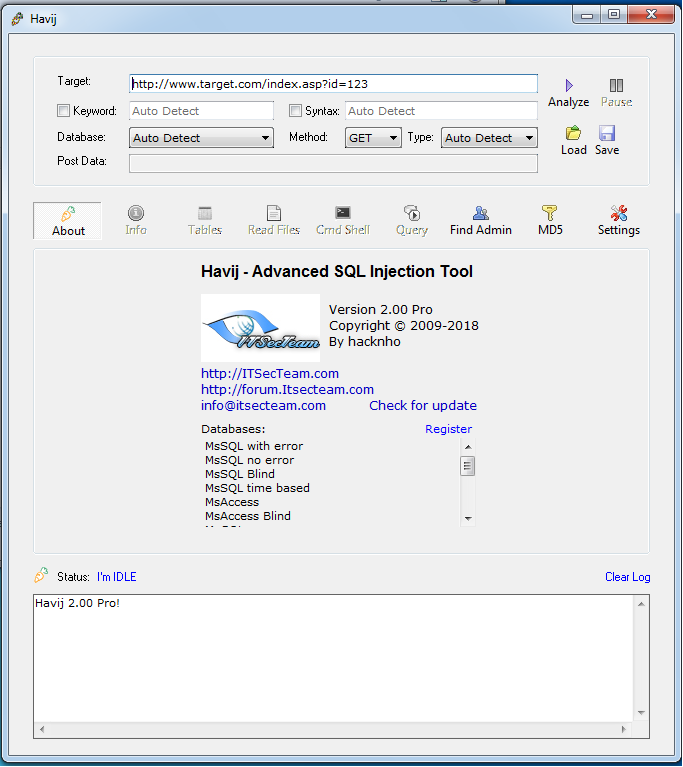The height and width of the screenshot is (767, 683).
Task: Click the Check for update link
Action: point(423,406)
